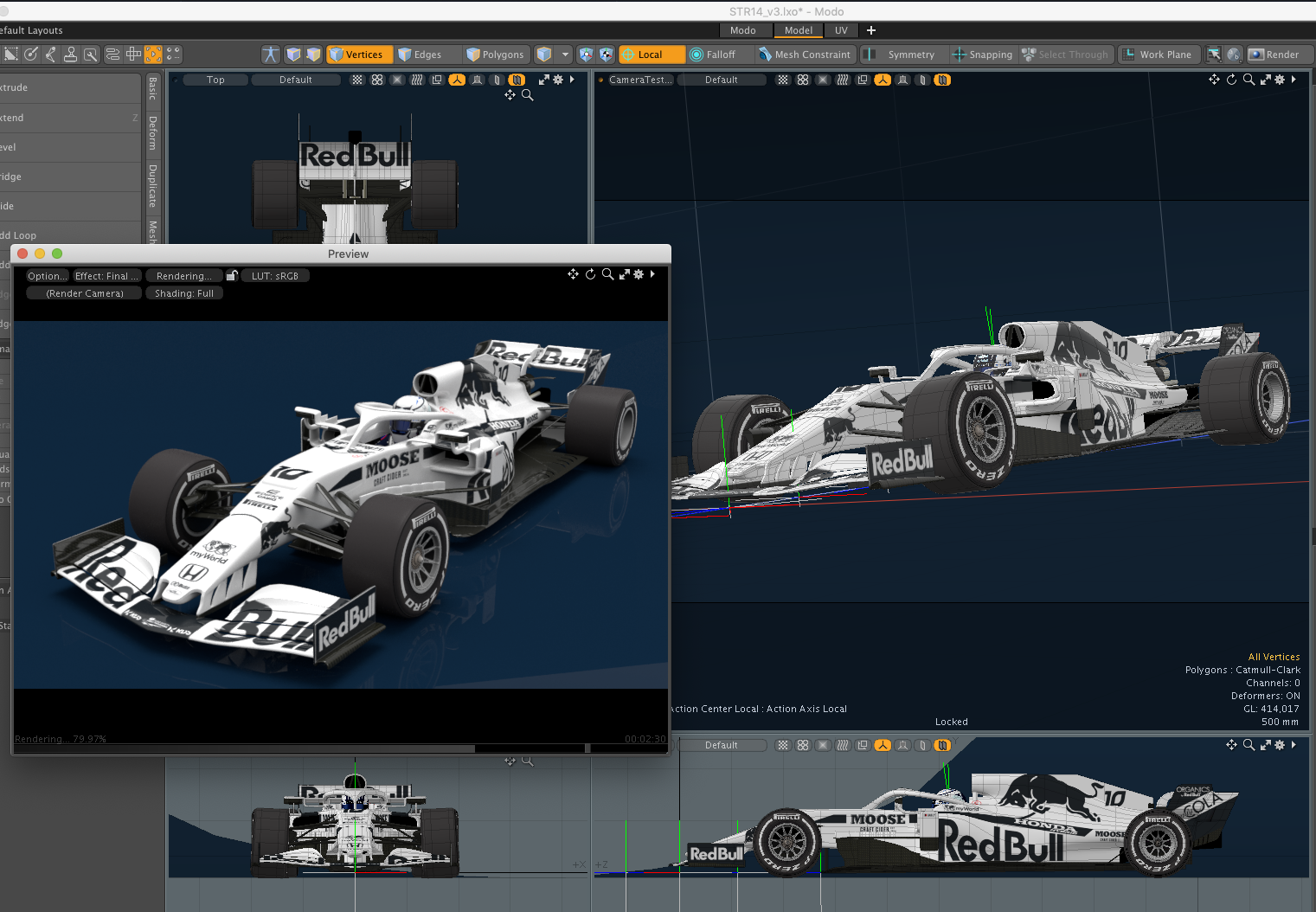Screen dimensions: 1316x912
Task: Maximize the Top viewport with expand icon
Action: click(x=543, y=80)
